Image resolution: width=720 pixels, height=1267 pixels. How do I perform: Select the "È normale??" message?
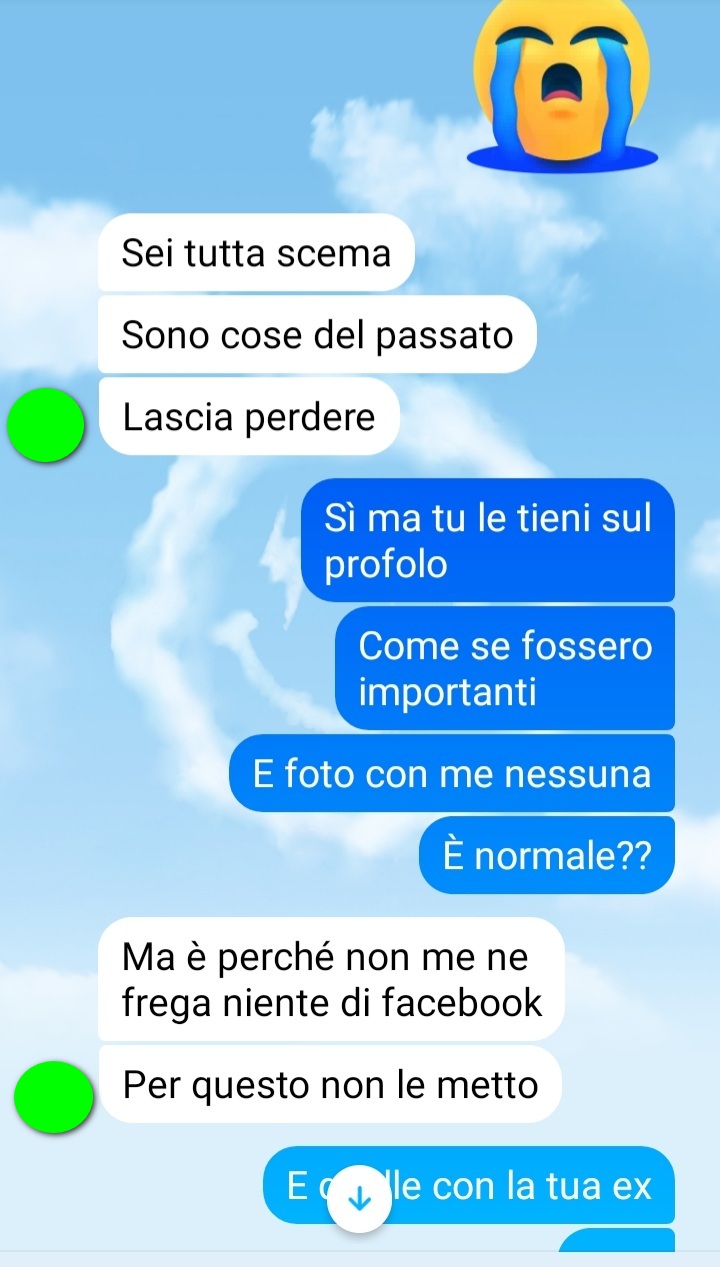point(547,855)
